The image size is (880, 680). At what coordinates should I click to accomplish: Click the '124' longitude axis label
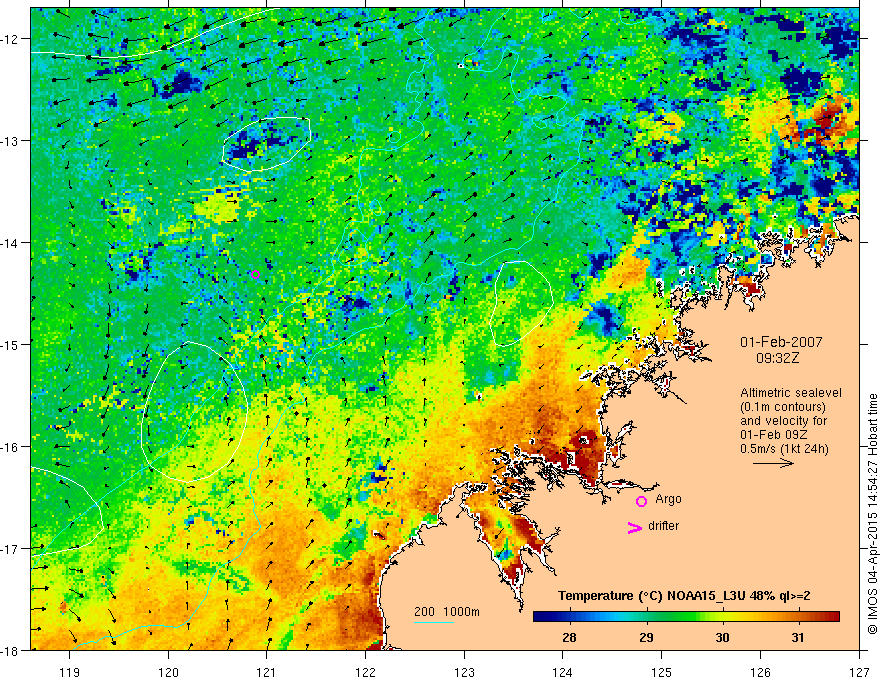[562, 672]
